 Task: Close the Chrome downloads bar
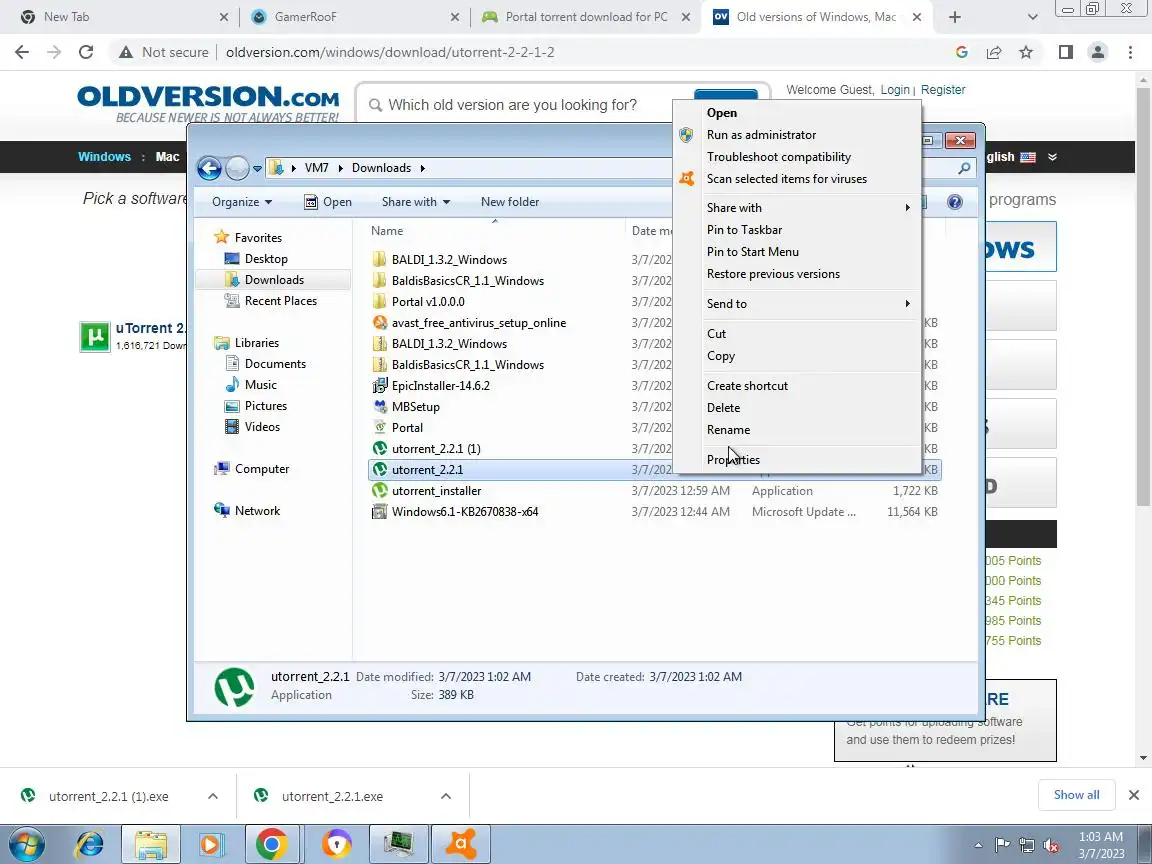click(x=1134, y=795)
